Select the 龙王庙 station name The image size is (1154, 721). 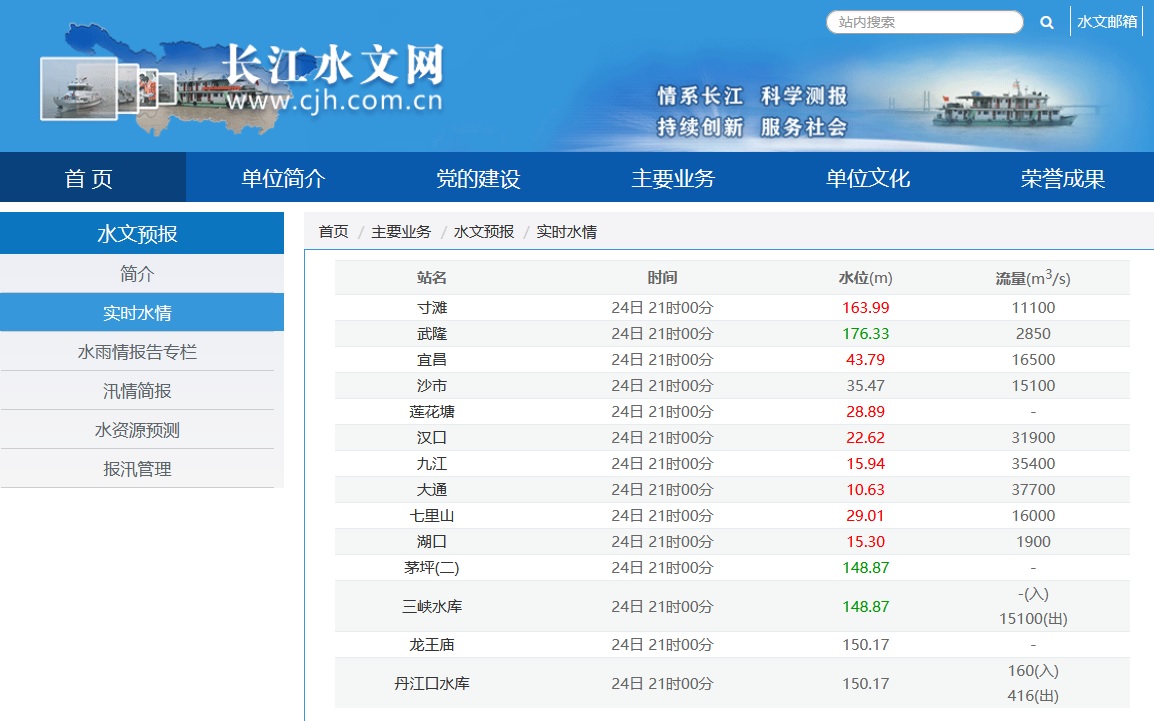coord(432,644)
